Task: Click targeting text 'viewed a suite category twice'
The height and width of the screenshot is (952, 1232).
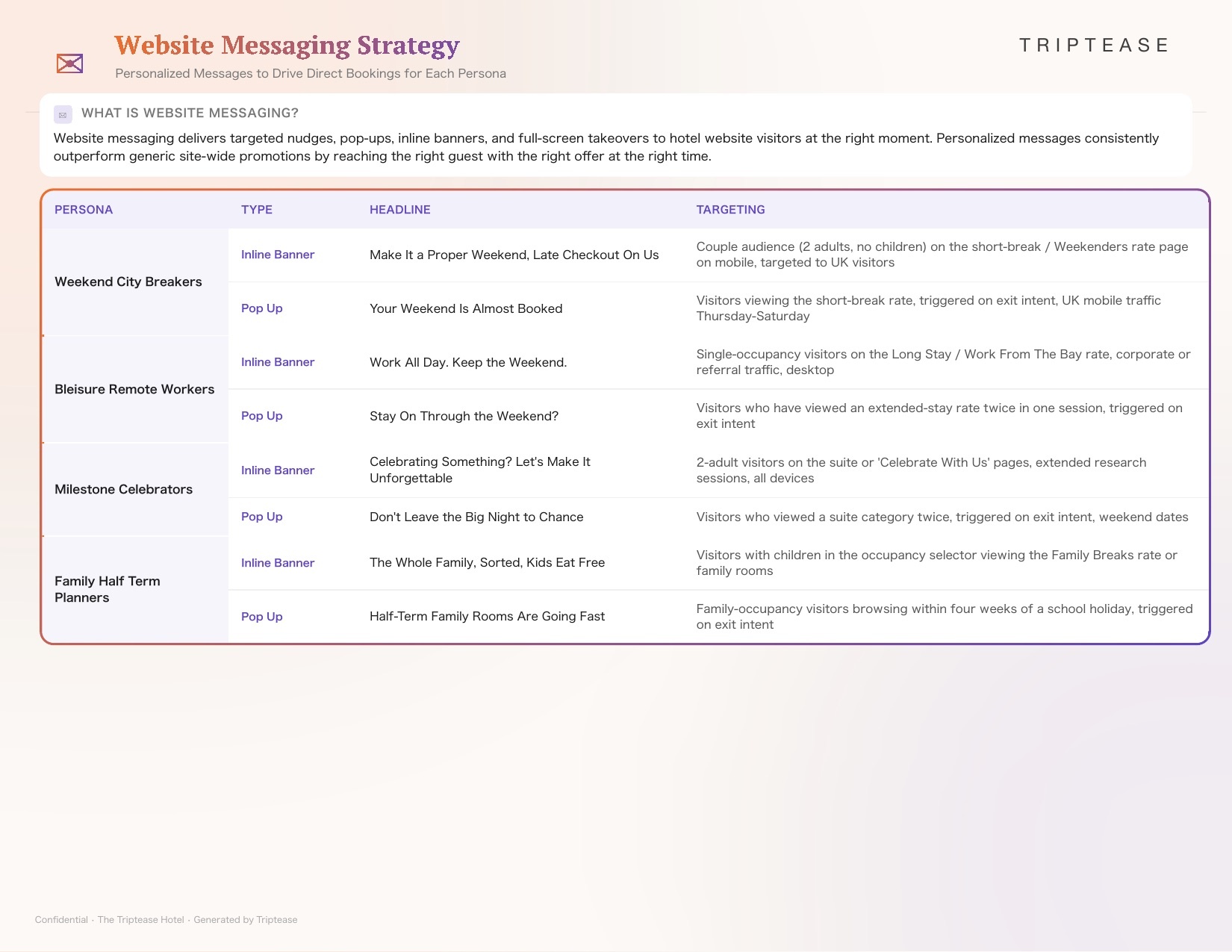Action: pyautogui.click(x=942, y=517)
